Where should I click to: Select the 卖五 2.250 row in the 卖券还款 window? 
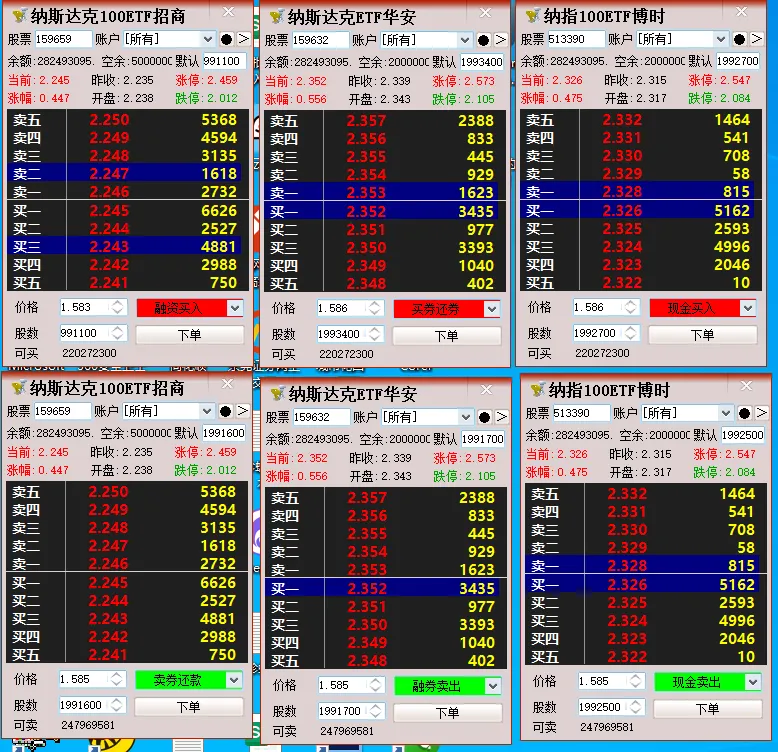click(127, 492)
